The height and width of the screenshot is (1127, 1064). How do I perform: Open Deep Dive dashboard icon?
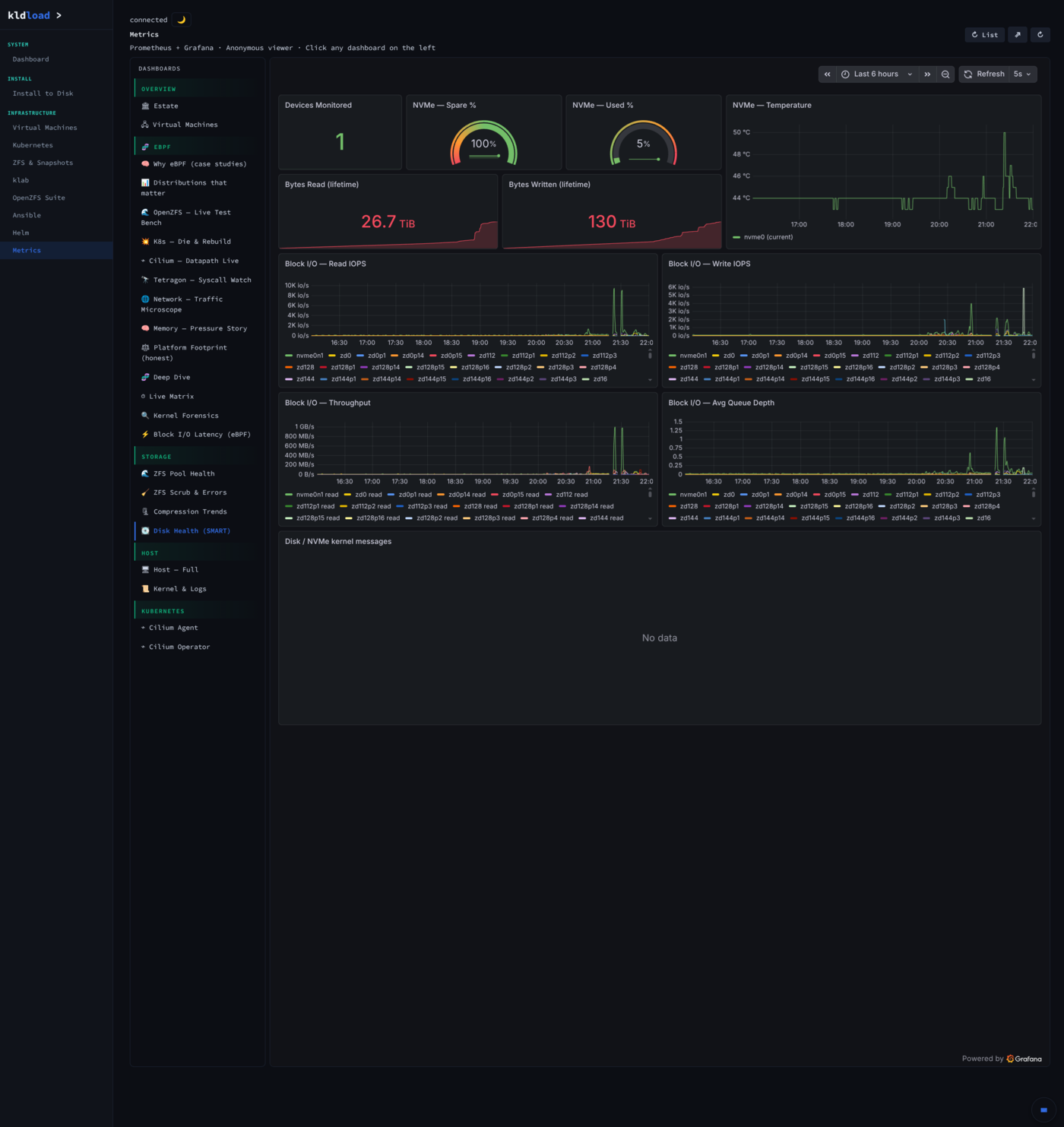pyautogui.click(x=145, y=377)
